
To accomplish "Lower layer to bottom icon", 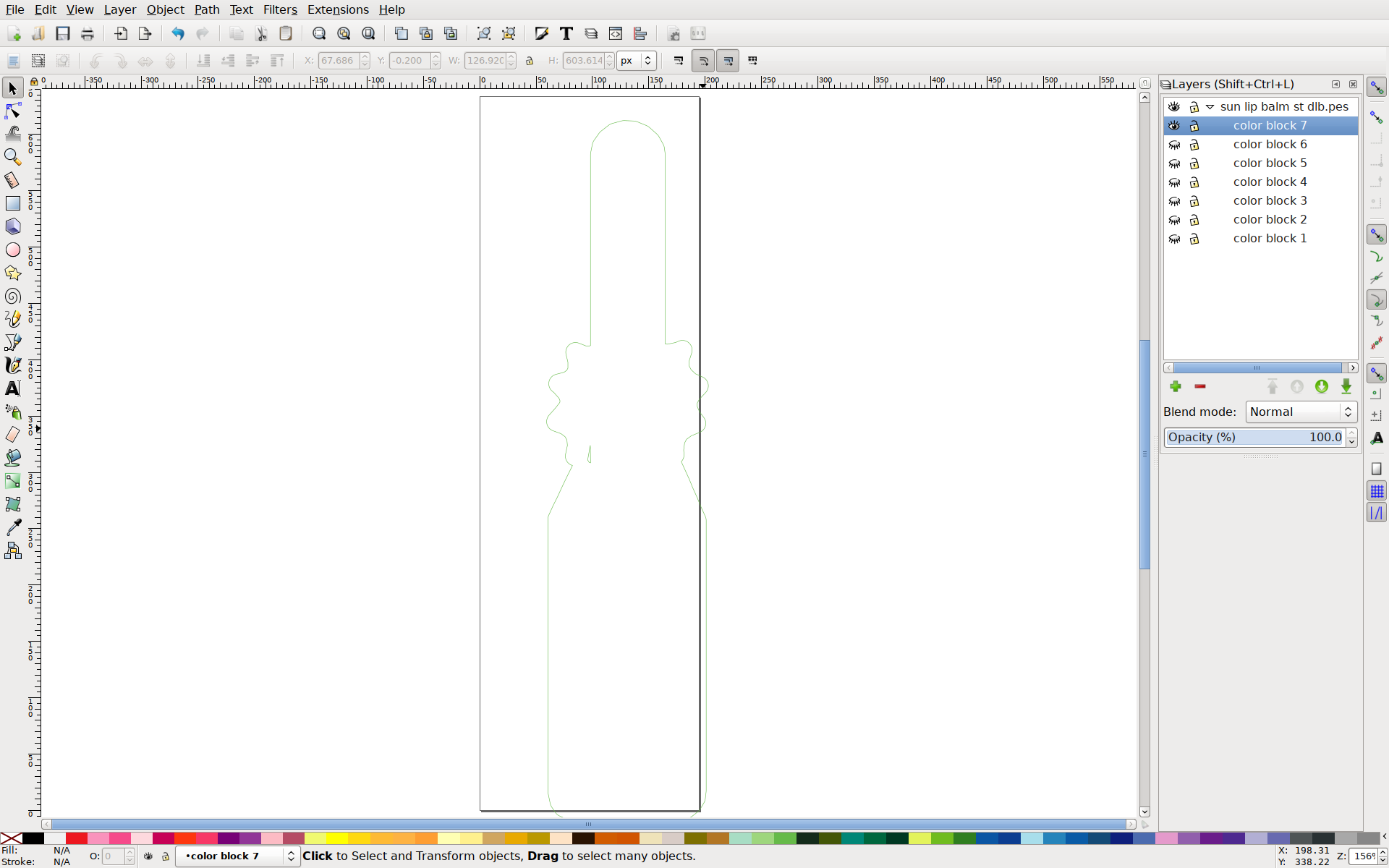I will pyautogui.click(x=1346, y=387).
